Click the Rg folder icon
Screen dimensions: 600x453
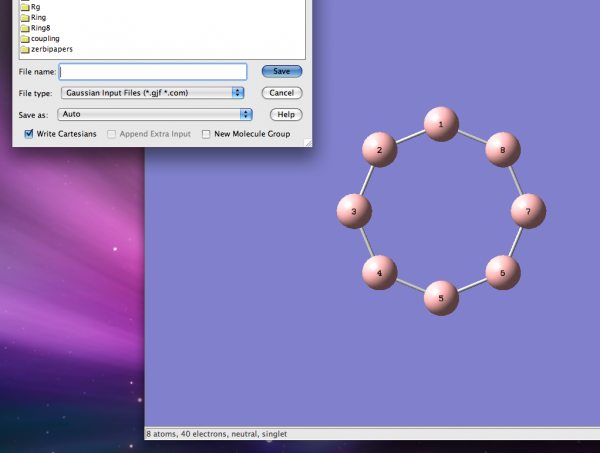25,6
